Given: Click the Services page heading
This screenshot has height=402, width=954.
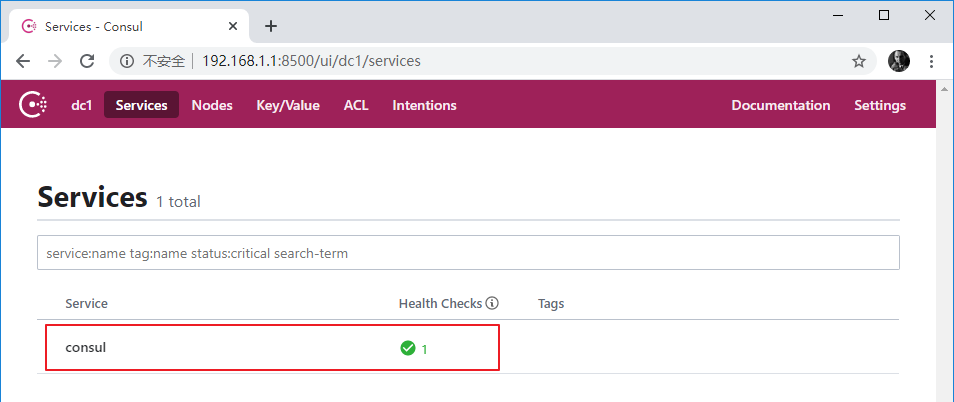Looking at the screenshot, I should pos(92,197).
